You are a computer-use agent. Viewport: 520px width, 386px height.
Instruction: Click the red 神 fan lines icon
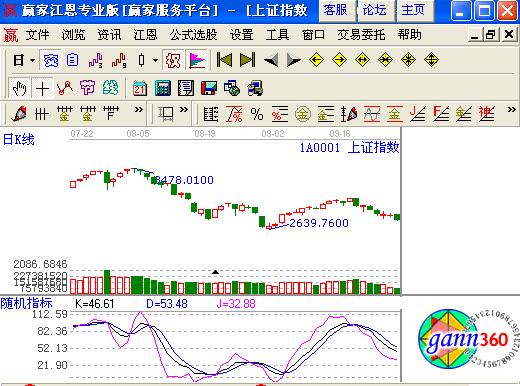point(487,114)
